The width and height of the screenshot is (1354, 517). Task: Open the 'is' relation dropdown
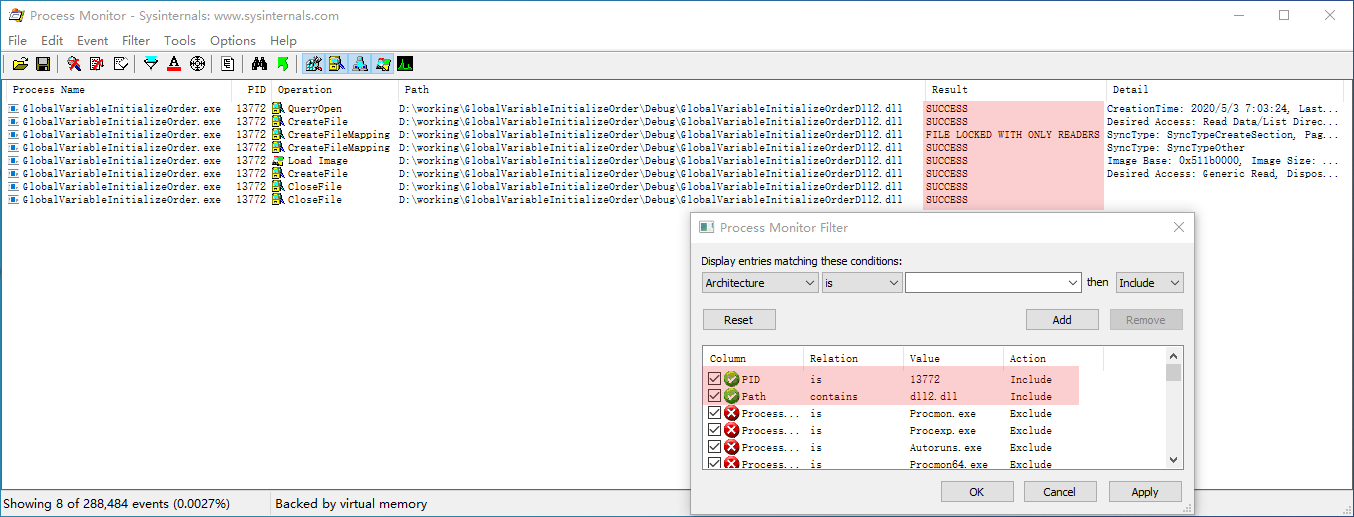coord(862,283)
